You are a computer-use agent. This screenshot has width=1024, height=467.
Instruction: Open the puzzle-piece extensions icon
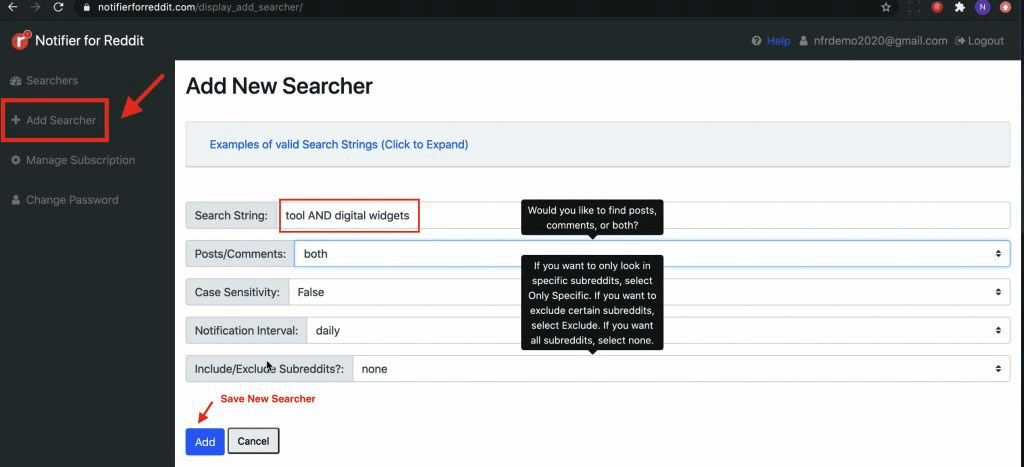click(959, 7)
